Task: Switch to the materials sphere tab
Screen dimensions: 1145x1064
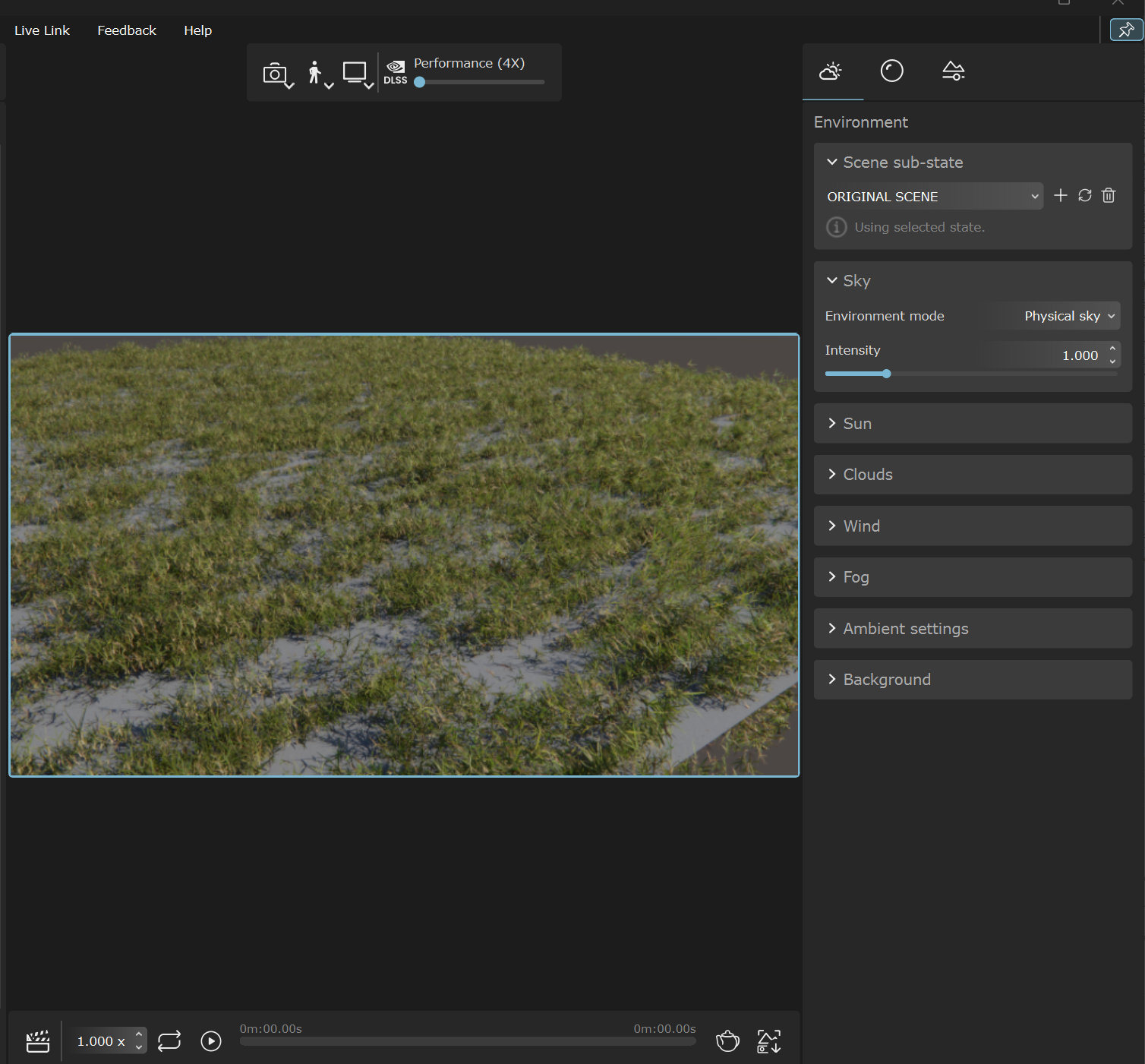Action: tap(891, 71)
